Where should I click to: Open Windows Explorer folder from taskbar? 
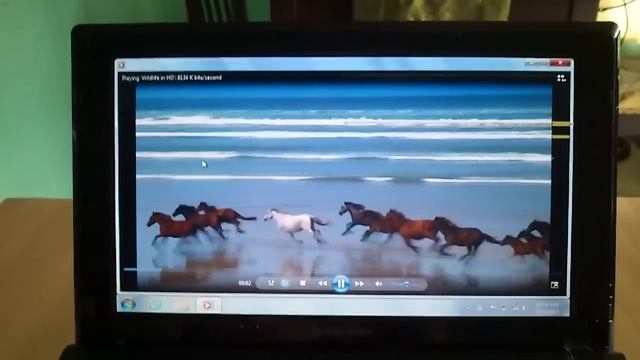[x=181, y=305]
